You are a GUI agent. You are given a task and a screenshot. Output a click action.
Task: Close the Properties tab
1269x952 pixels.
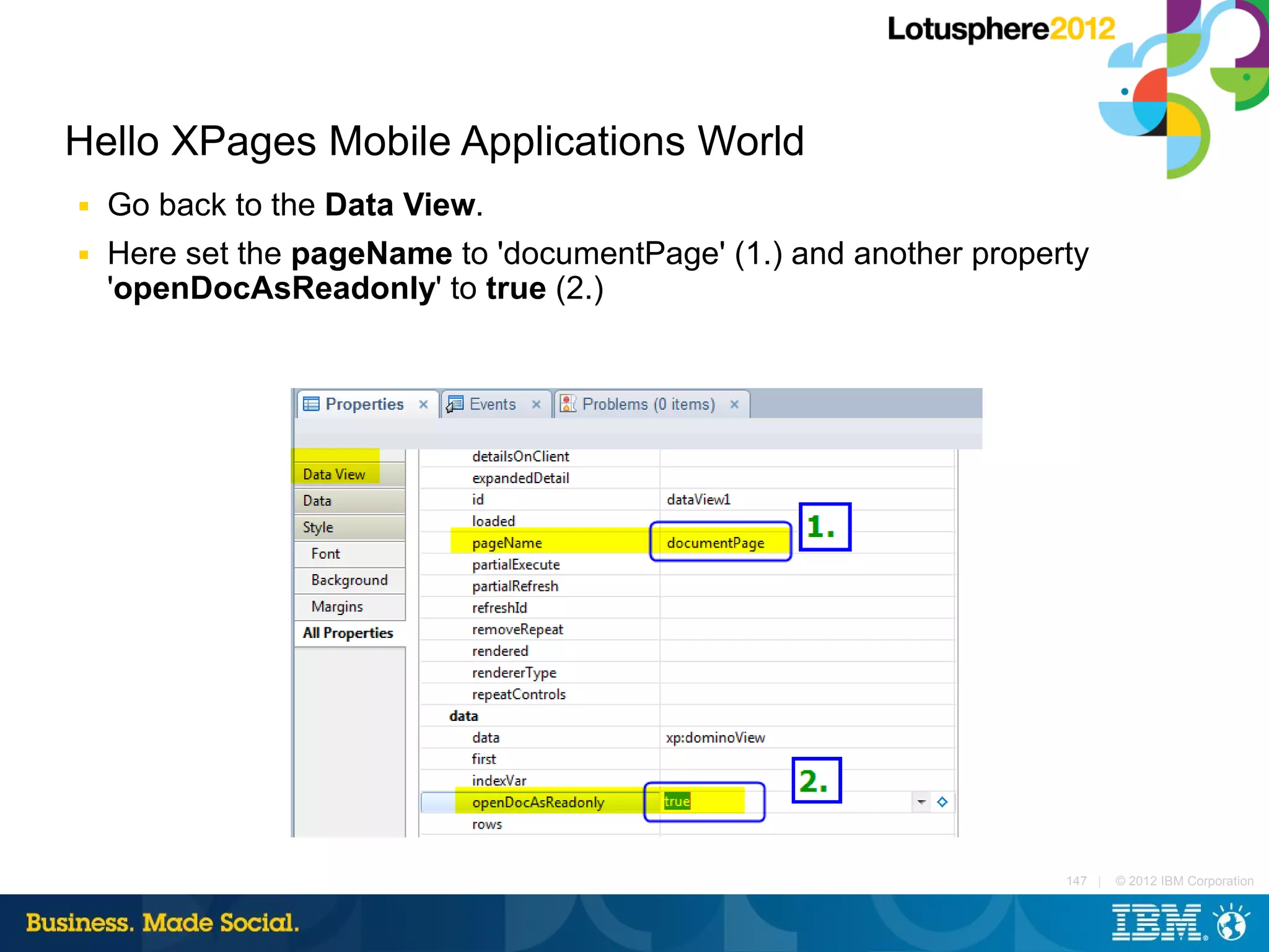point(424,404)
